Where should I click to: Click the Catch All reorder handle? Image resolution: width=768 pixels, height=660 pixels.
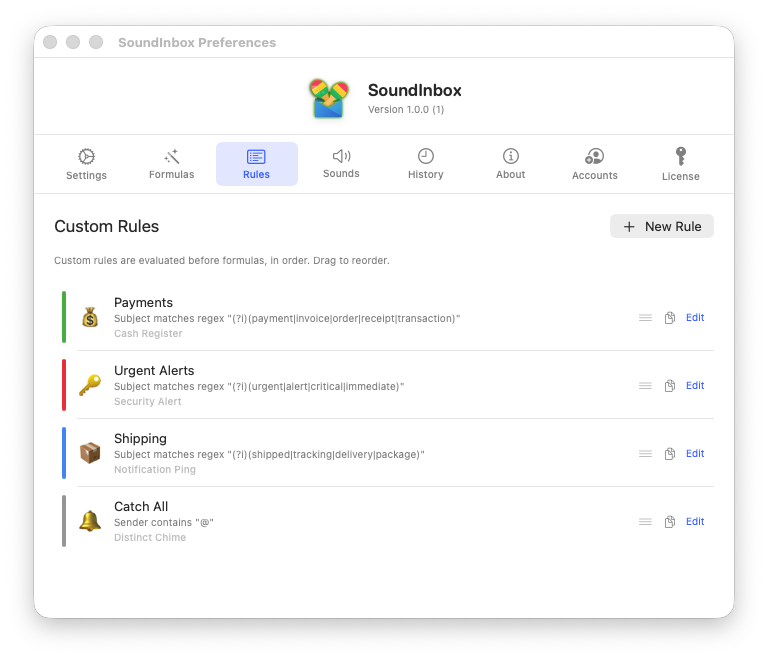645,522
